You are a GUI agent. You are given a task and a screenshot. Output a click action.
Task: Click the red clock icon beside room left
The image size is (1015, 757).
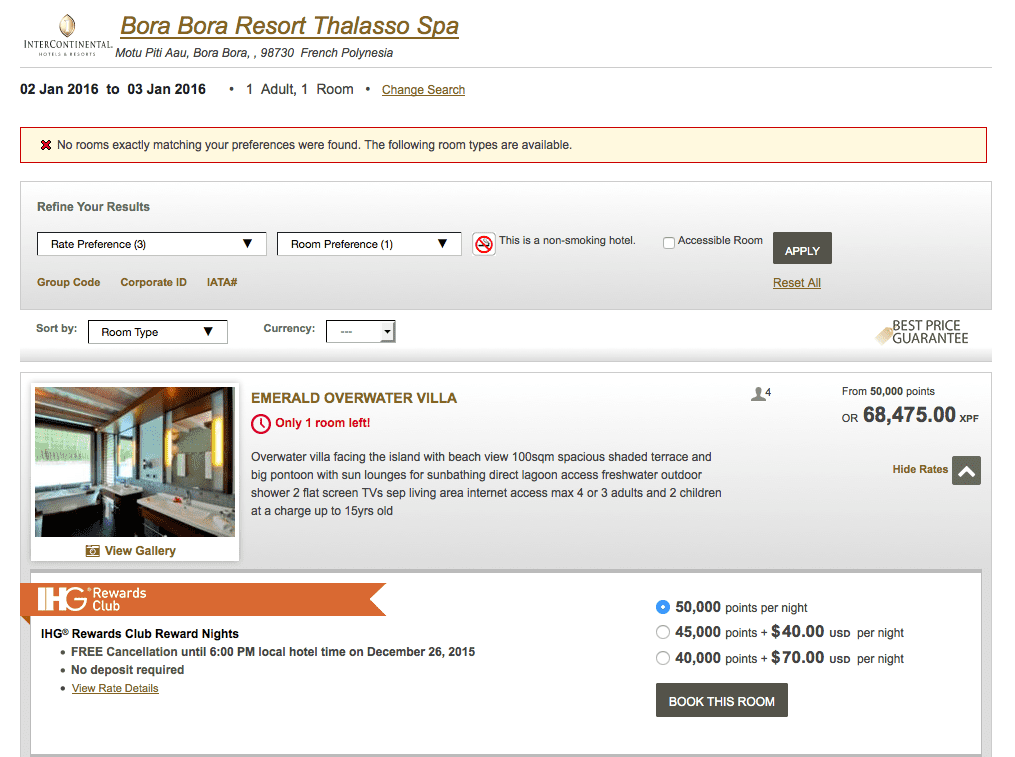(x=261, y=424)
